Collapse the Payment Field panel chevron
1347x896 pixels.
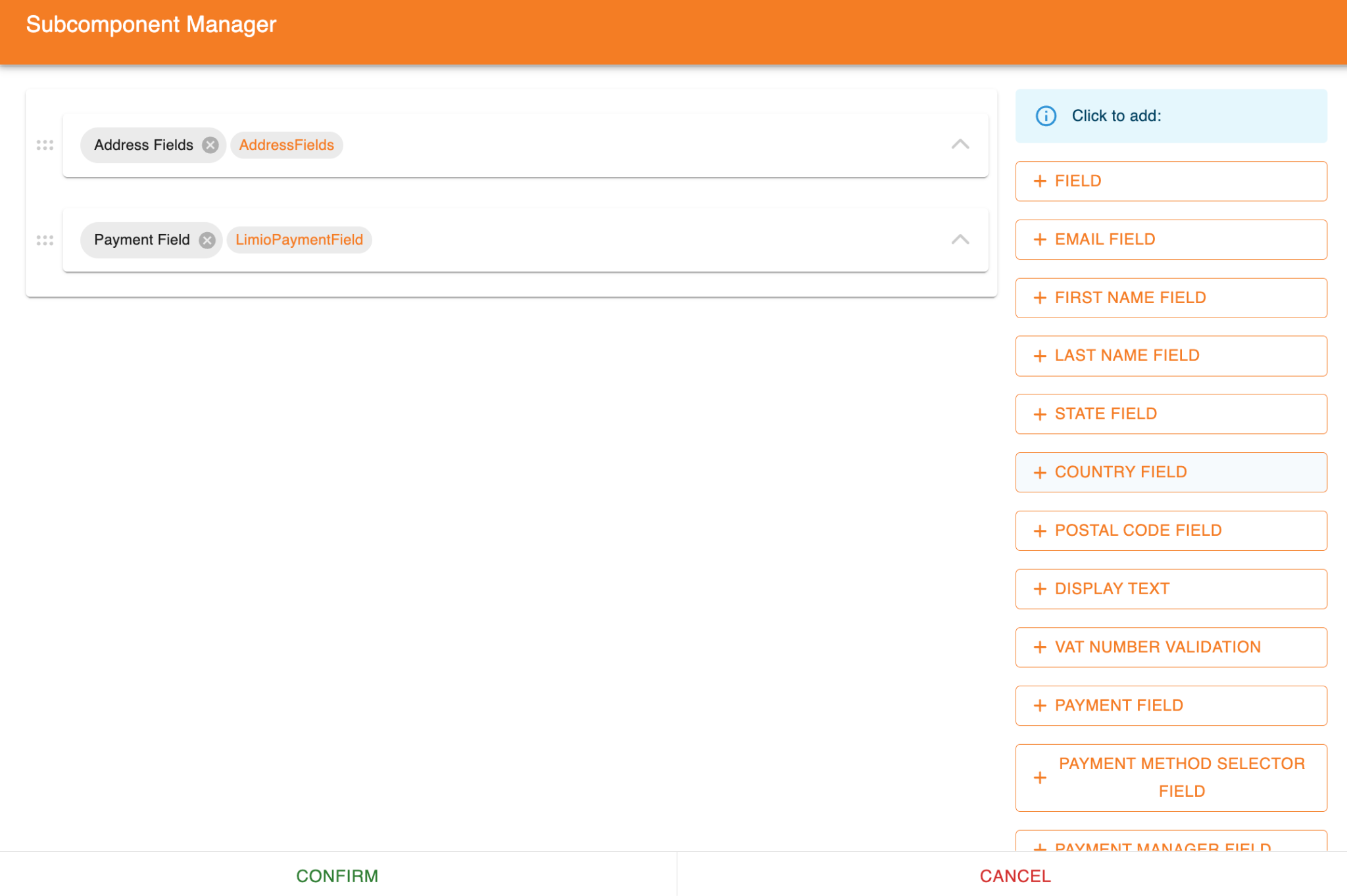(x=960, y=240)
